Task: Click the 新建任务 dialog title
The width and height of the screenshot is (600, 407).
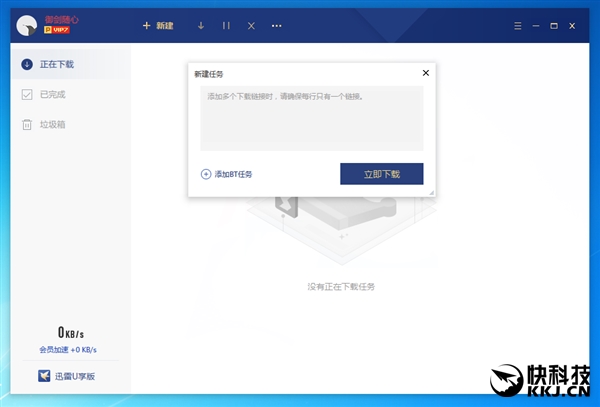Action: coord(209,74)
